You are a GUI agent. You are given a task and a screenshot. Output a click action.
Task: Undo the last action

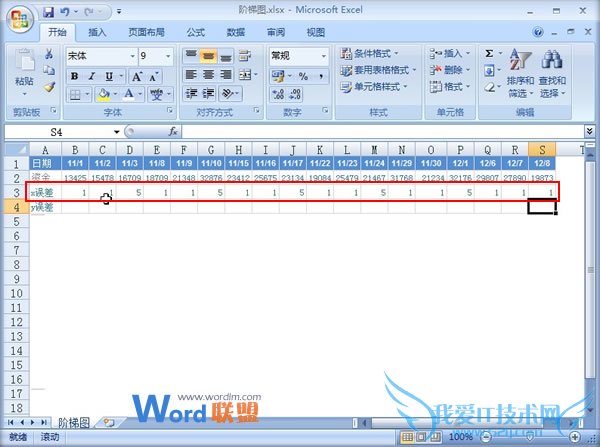click(65, 12)
